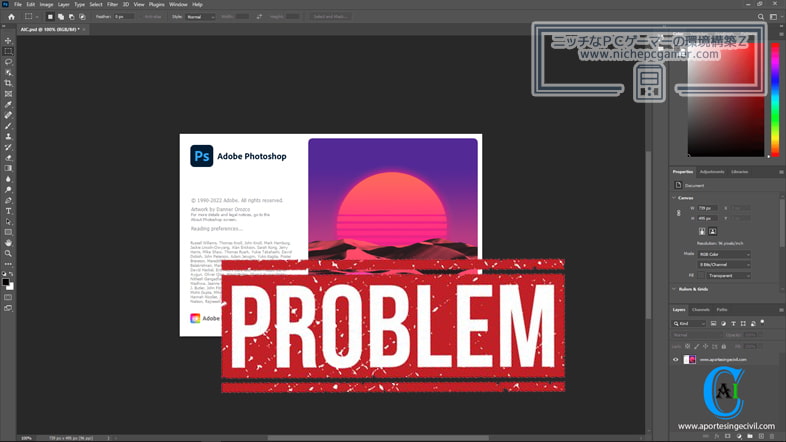The width and height of the screenshot is (786, 442).
Task: Select the Eraser tool
Action: click(x=8, y=158)
